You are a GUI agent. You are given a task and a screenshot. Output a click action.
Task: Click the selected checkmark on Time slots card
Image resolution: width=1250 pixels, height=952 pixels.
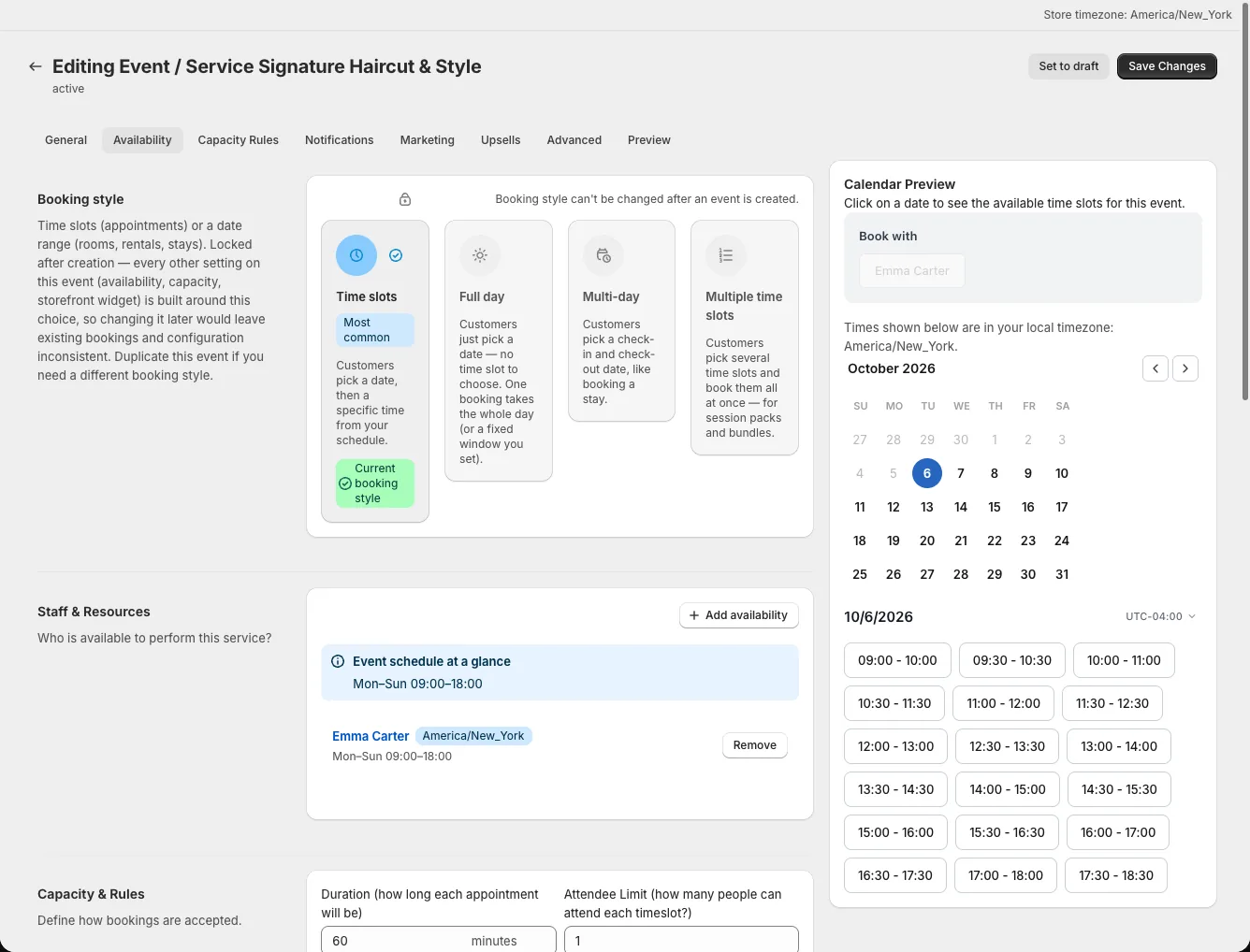click(396, 255)
